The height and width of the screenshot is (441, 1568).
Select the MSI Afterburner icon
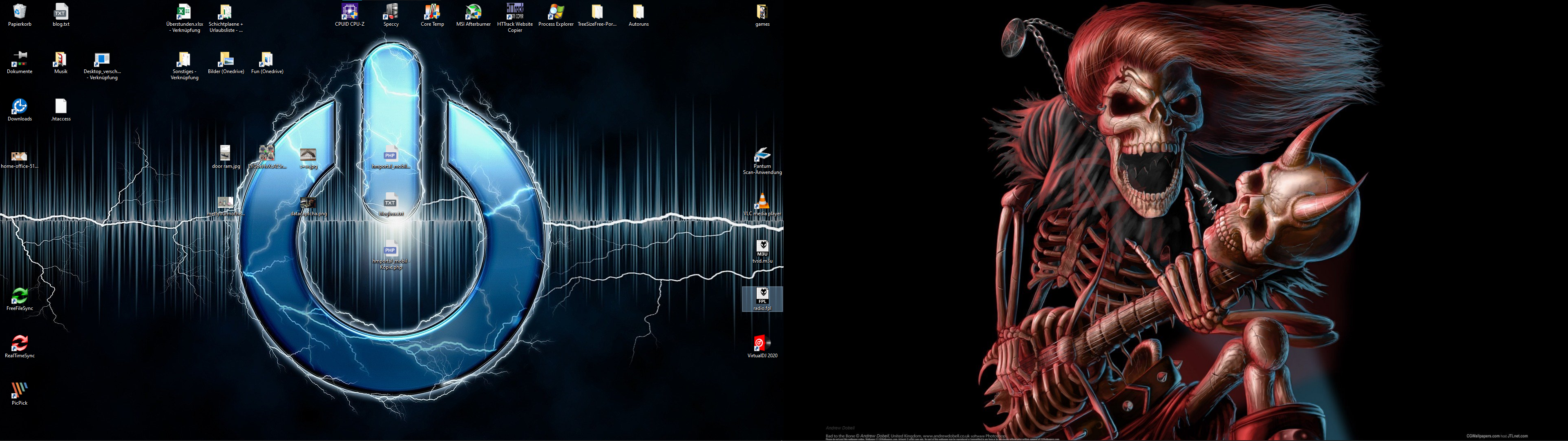[473, 11]
